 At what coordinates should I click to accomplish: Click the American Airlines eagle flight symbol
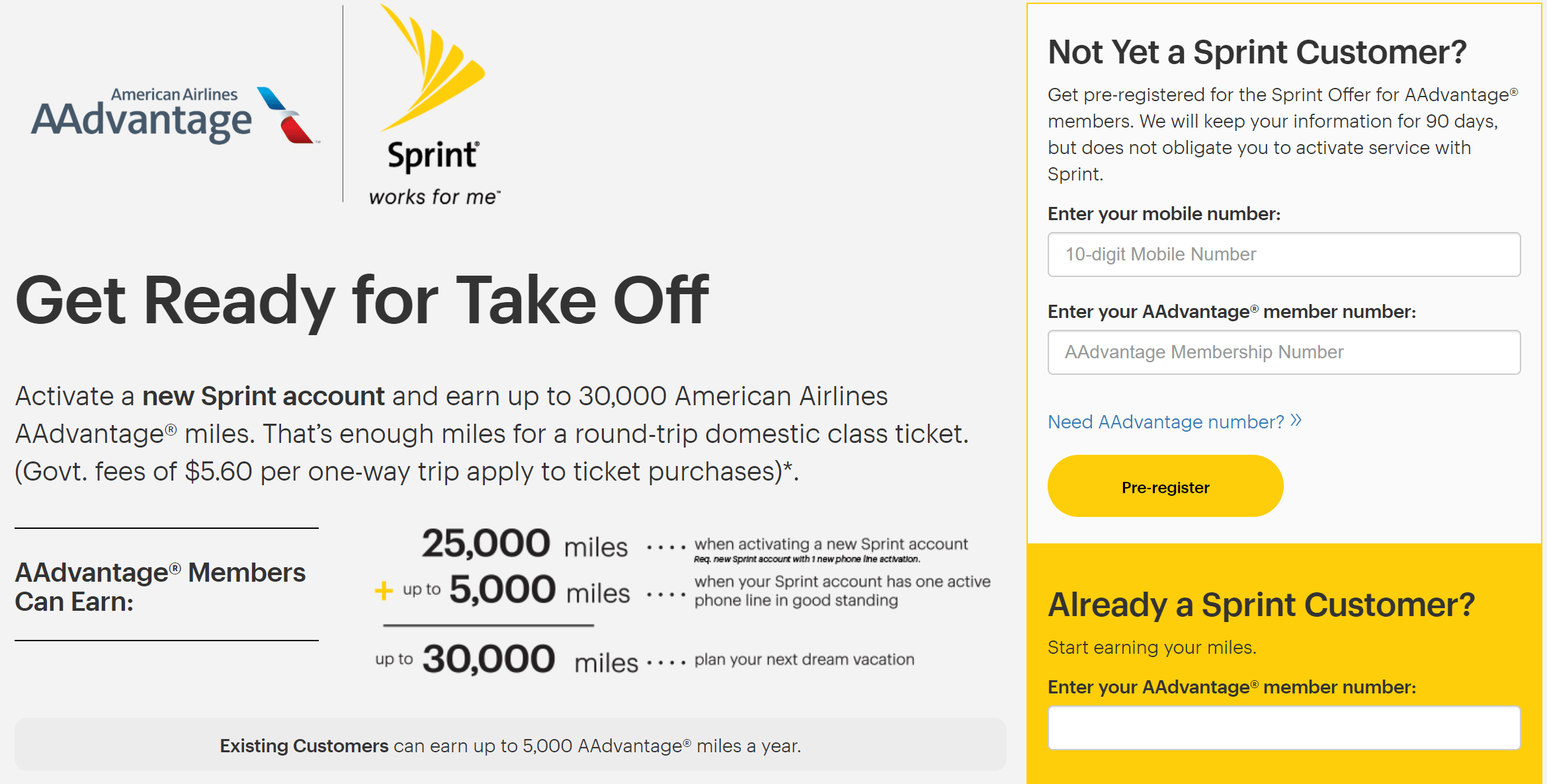click(x=288, y=115)
